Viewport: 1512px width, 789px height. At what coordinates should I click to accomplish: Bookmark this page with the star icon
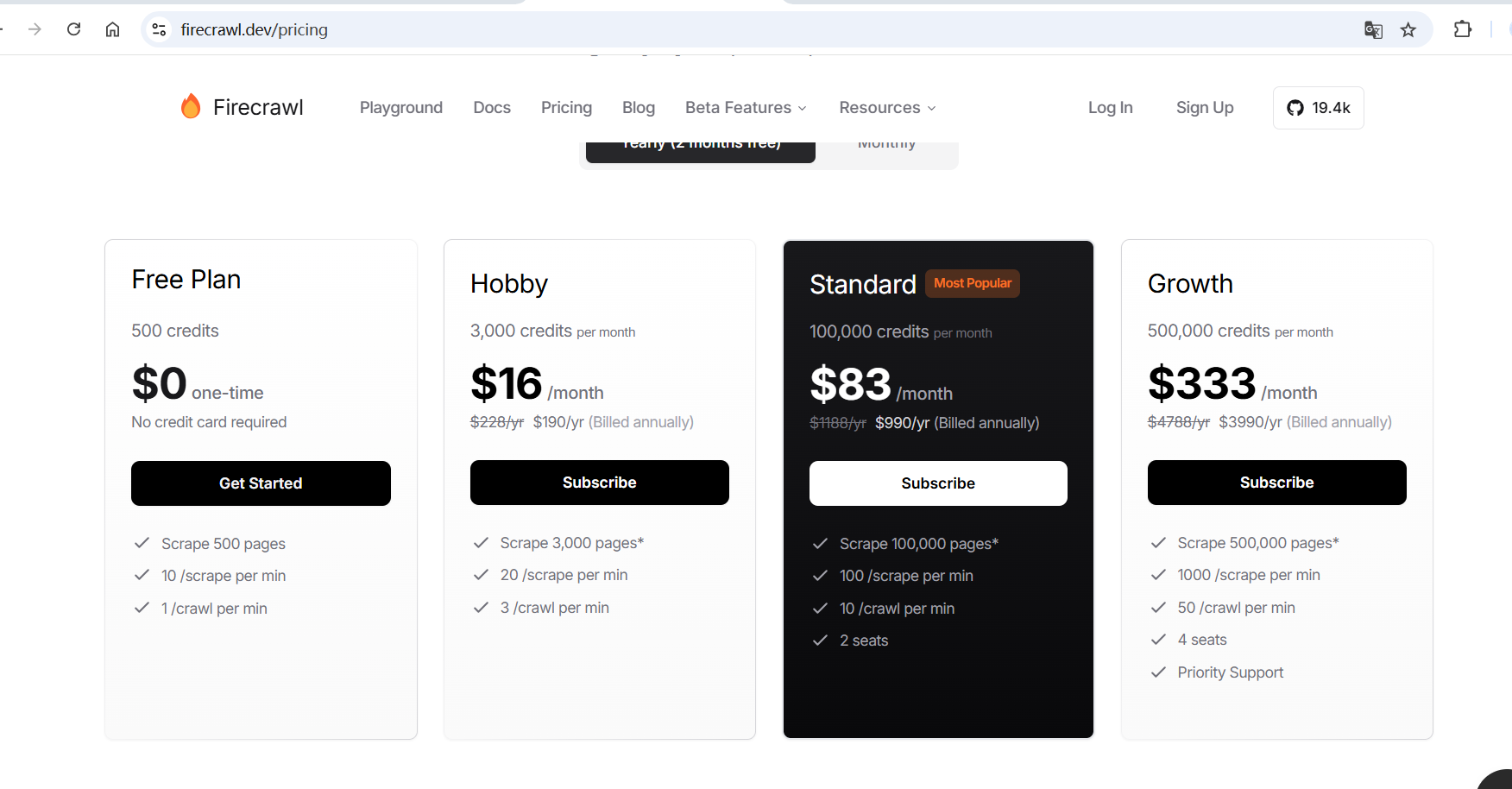click(1408, 30)
